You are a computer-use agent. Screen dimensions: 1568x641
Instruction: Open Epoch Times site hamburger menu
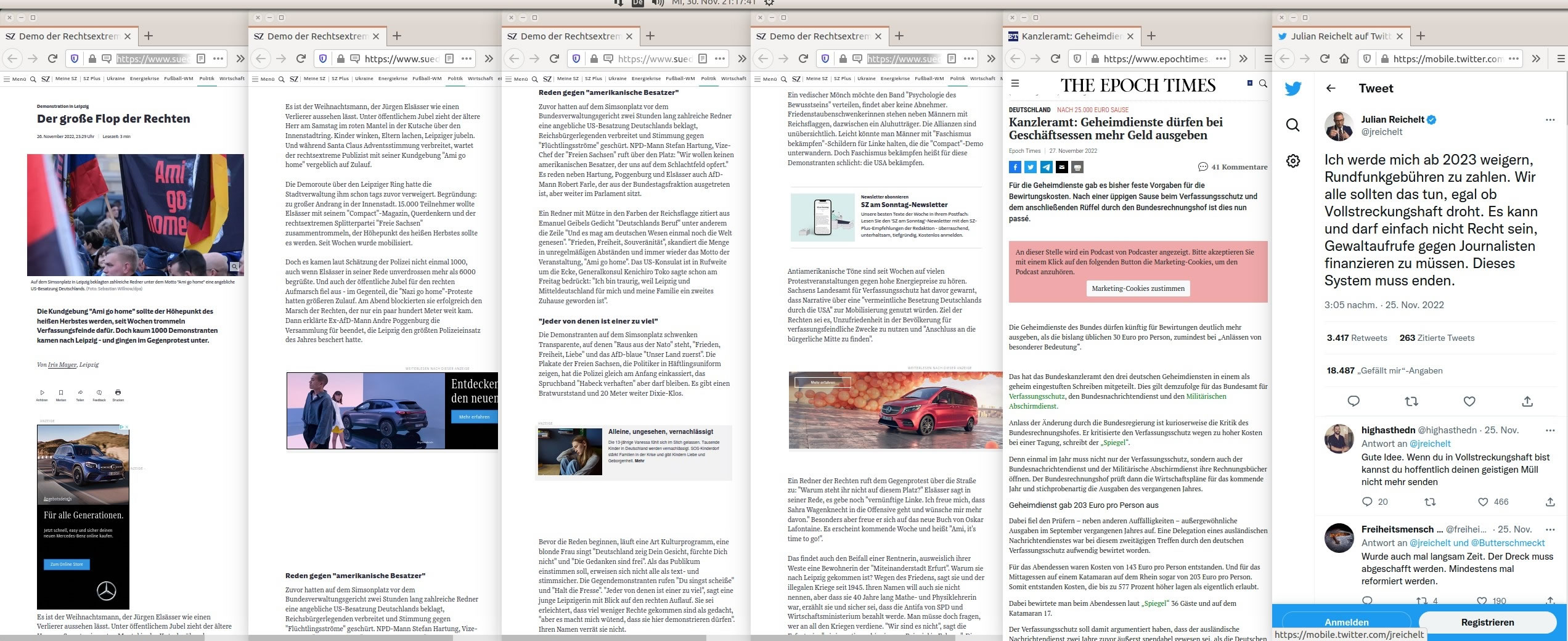pos(1015,83)
